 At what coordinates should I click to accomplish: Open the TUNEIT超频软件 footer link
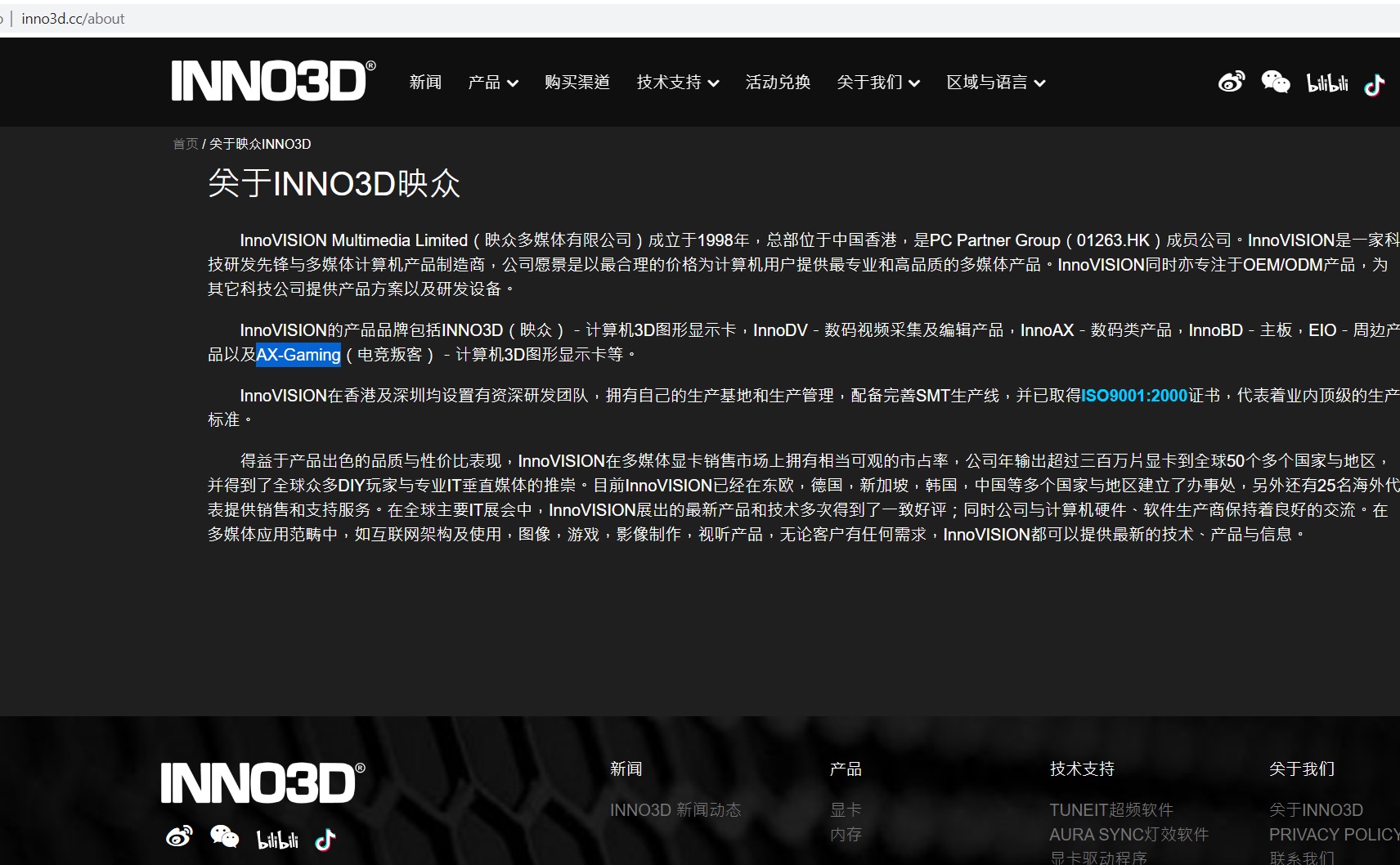pyautogui.click(x=1111, y=809)
